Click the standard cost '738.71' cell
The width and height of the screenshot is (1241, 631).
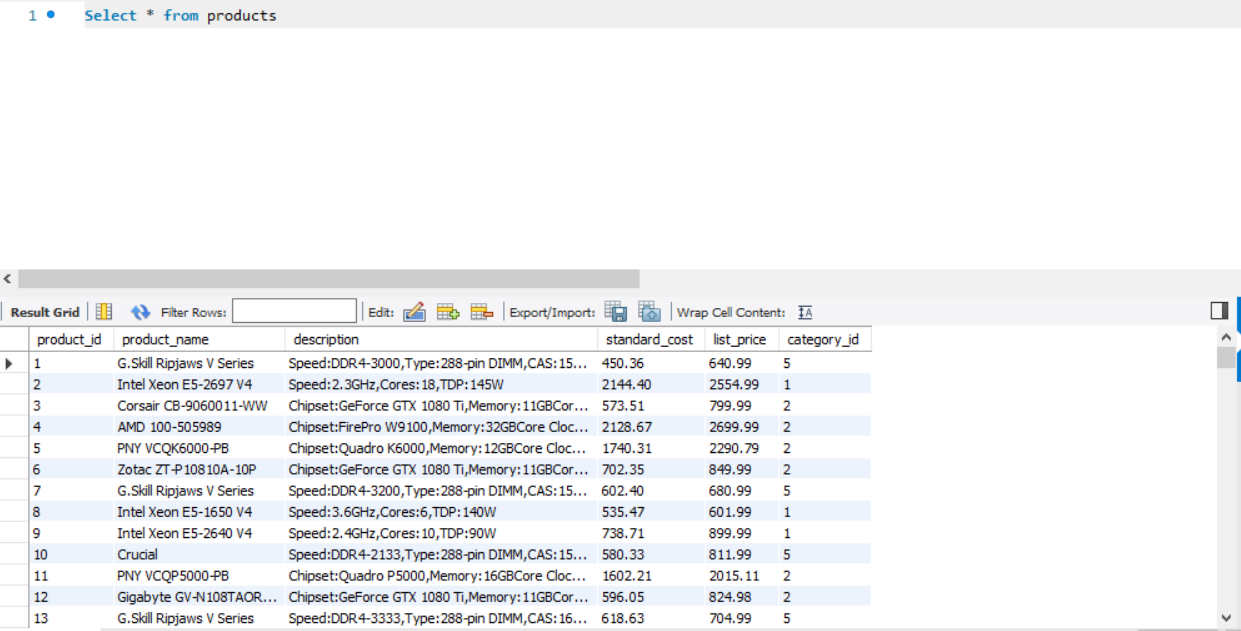point(651,533)
